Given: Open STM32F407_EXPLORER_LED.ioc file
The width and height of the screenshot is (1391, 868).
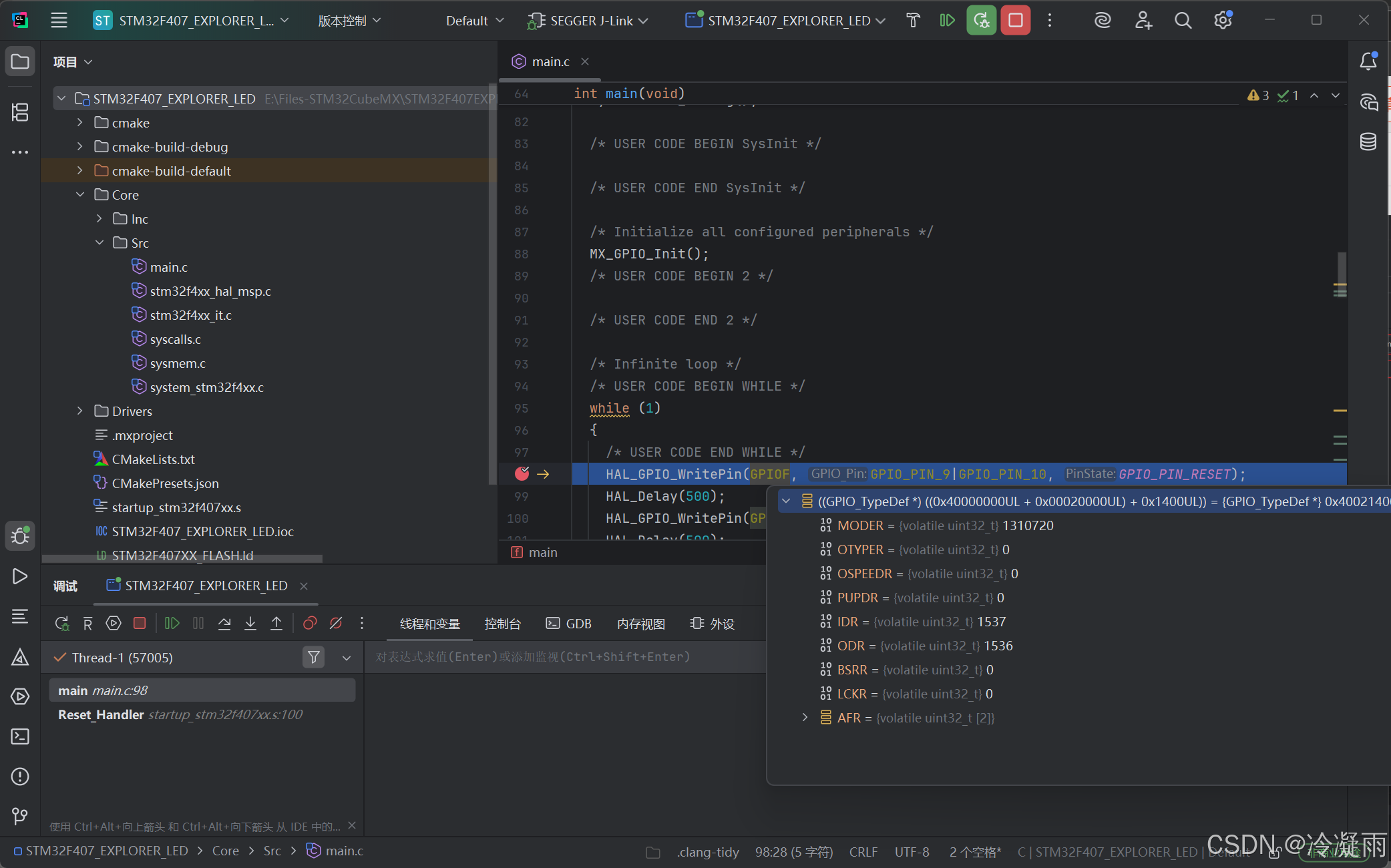Looking at the screenshot, I should point(202,531).
